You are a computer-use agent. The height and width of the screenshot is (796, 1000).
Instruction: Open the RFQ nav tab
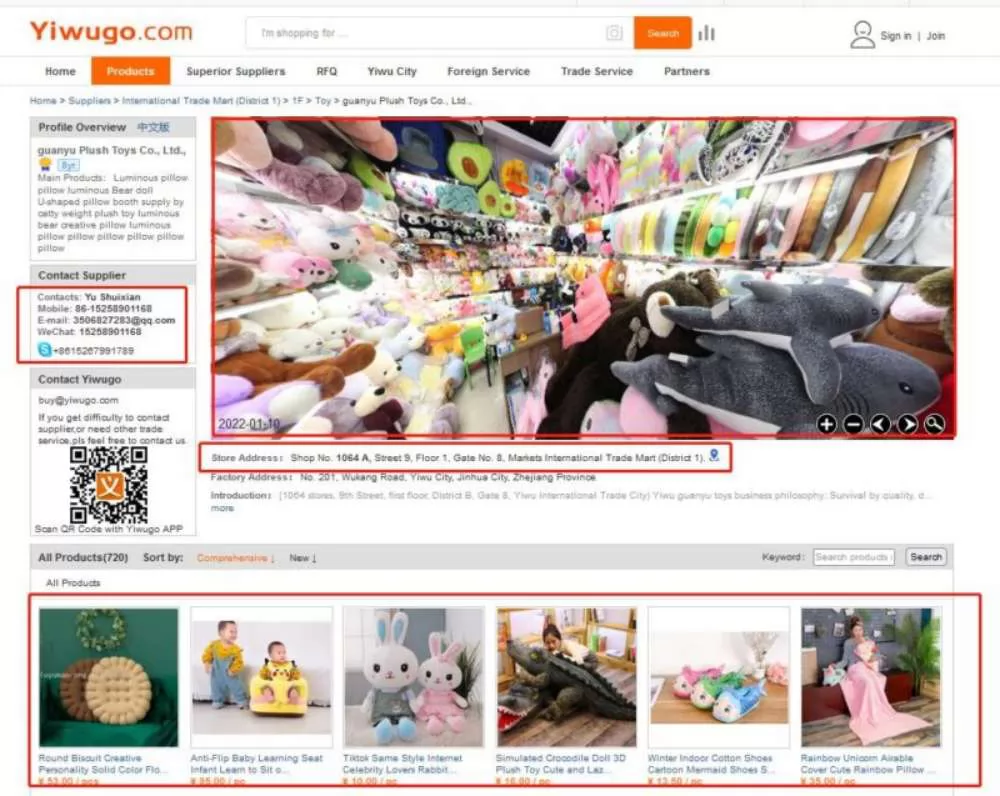(x=327, y=71)
